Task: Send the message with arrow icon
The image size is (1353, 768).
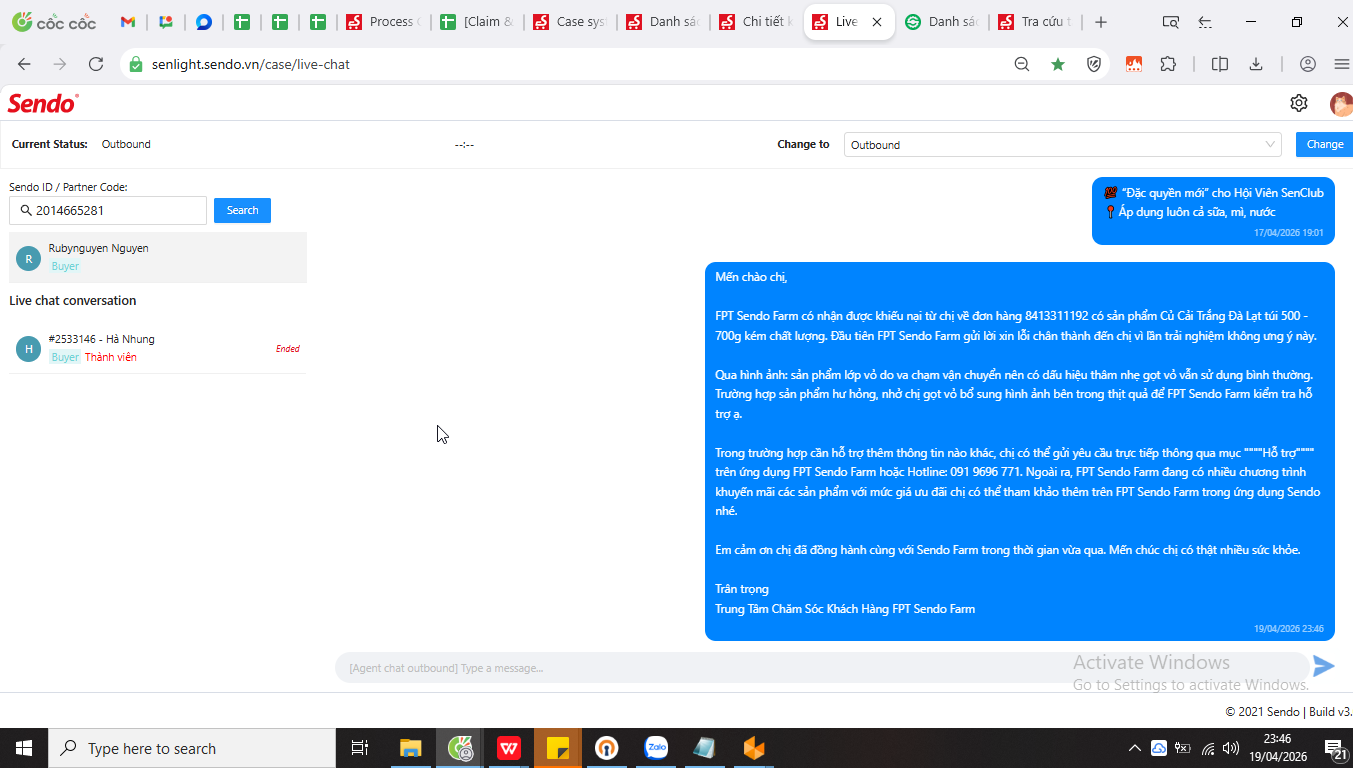Action: 1324,666
